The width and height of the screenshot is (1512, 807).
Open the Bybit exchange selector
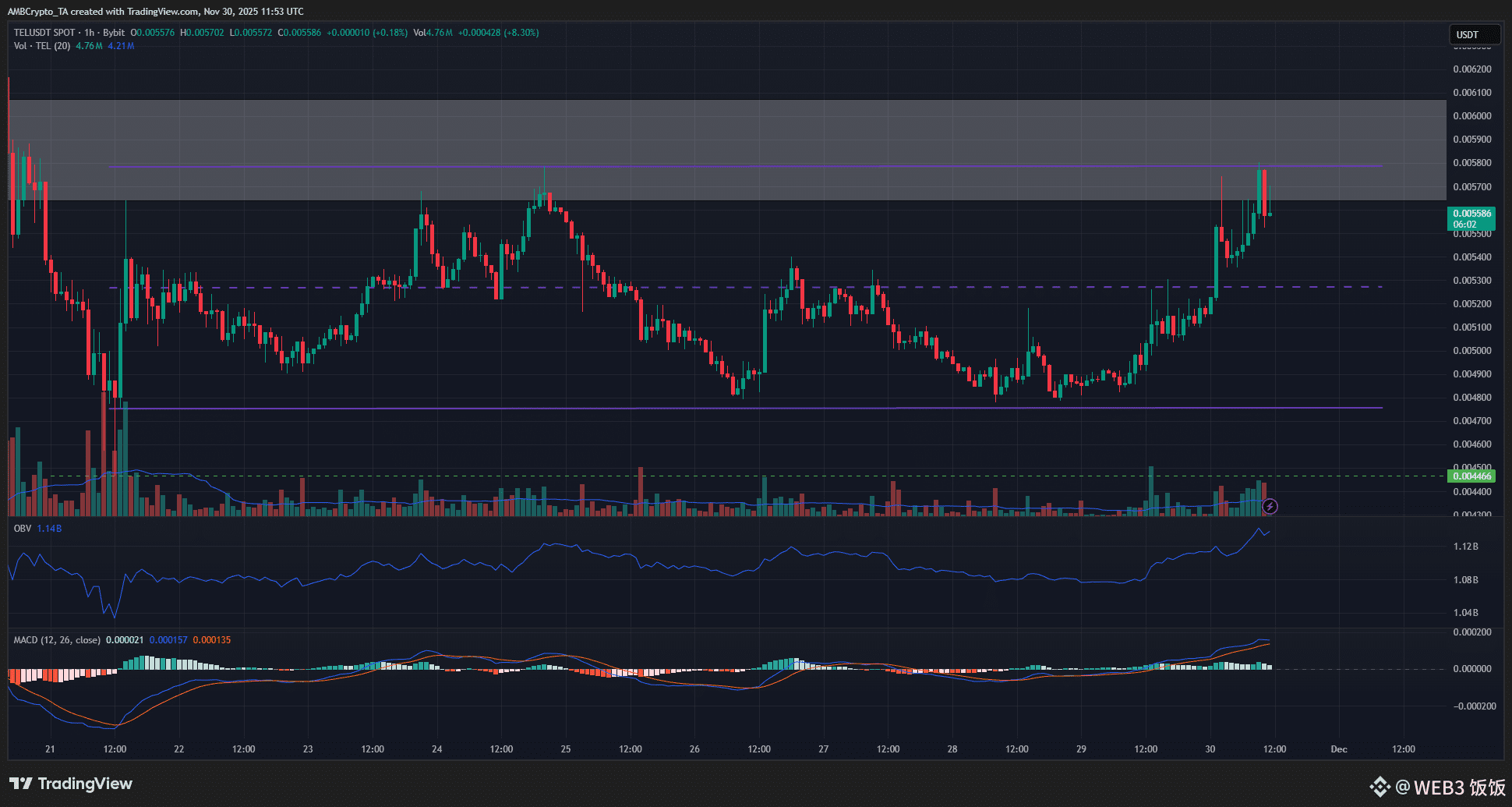[113, 33]
